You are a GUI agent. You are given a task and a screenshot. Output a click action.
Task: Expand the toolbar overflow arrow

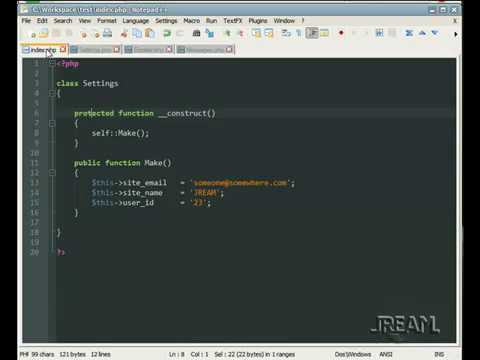tap(456, 34)
